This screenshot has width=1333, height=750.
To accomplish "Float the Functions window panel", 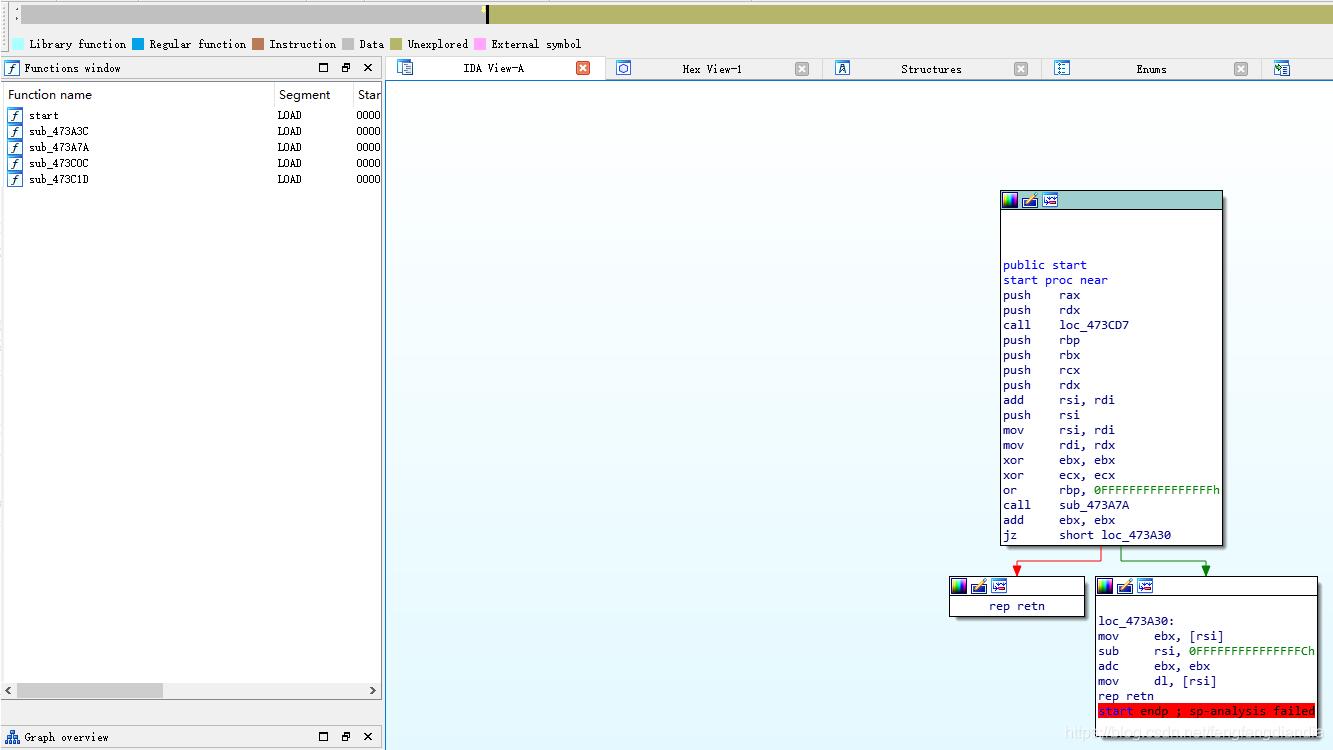I will (346, 68).
